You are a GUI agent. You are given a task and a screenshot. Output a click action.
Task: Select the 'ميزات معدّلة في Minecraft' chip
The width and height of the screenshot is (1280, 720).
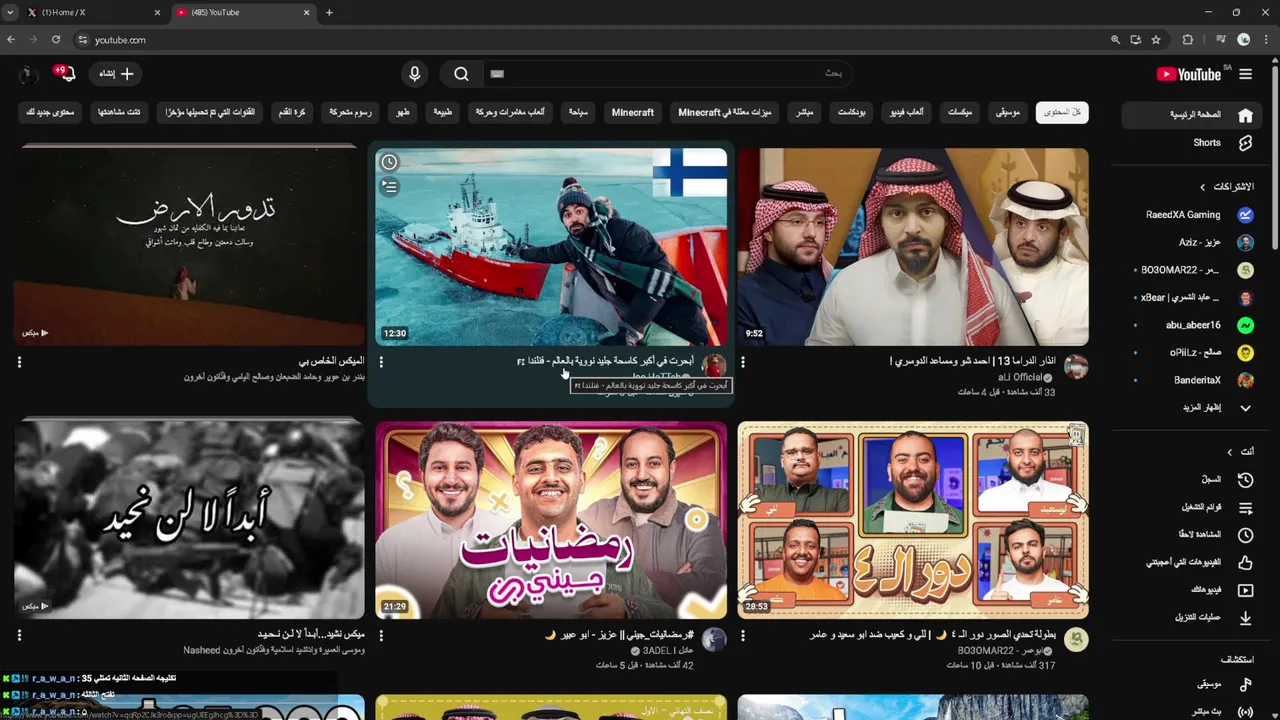click(725, 113)
